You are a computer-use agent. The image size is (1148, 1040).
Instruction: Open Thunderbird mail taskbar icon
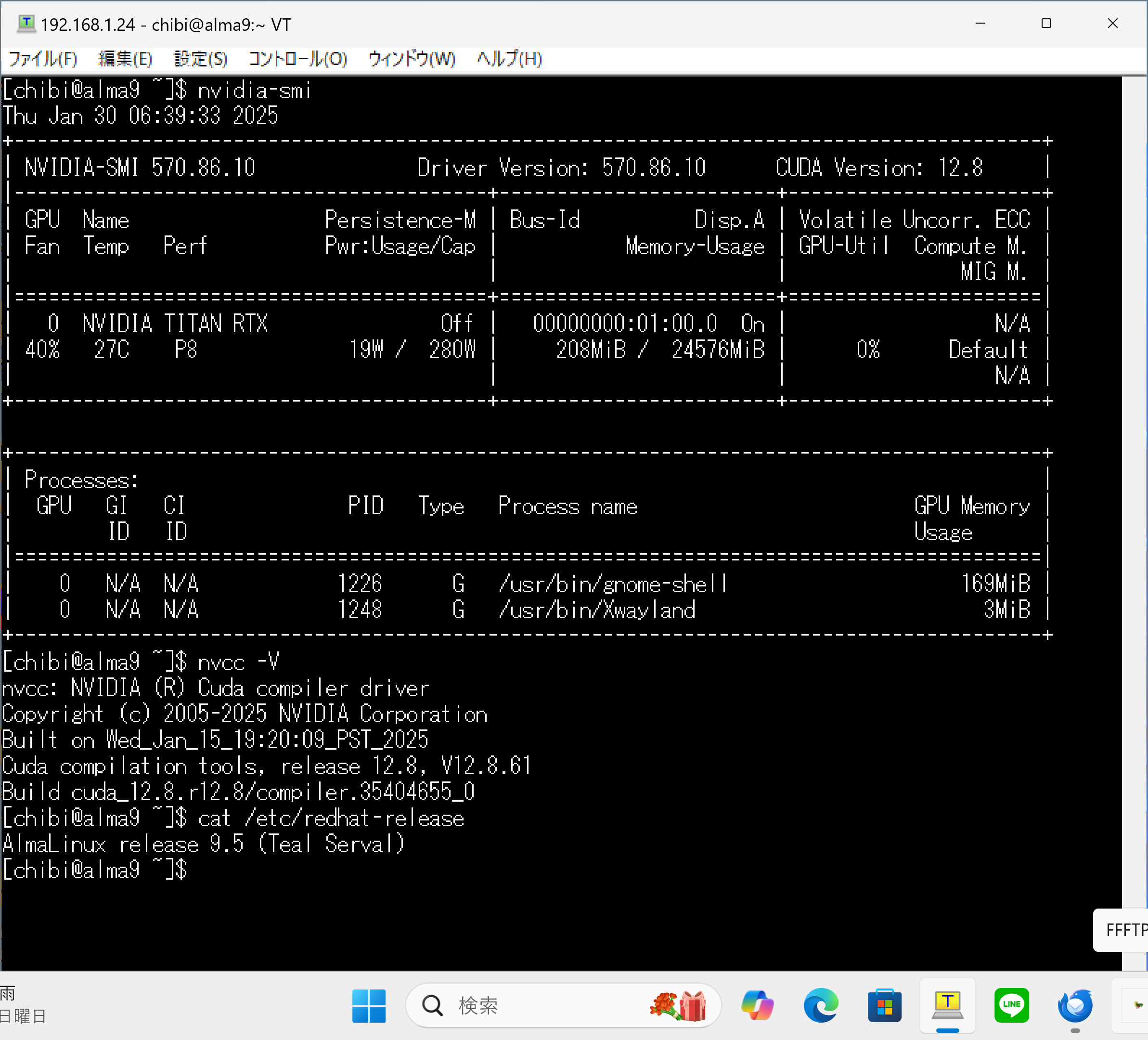pos(1075,1005)
